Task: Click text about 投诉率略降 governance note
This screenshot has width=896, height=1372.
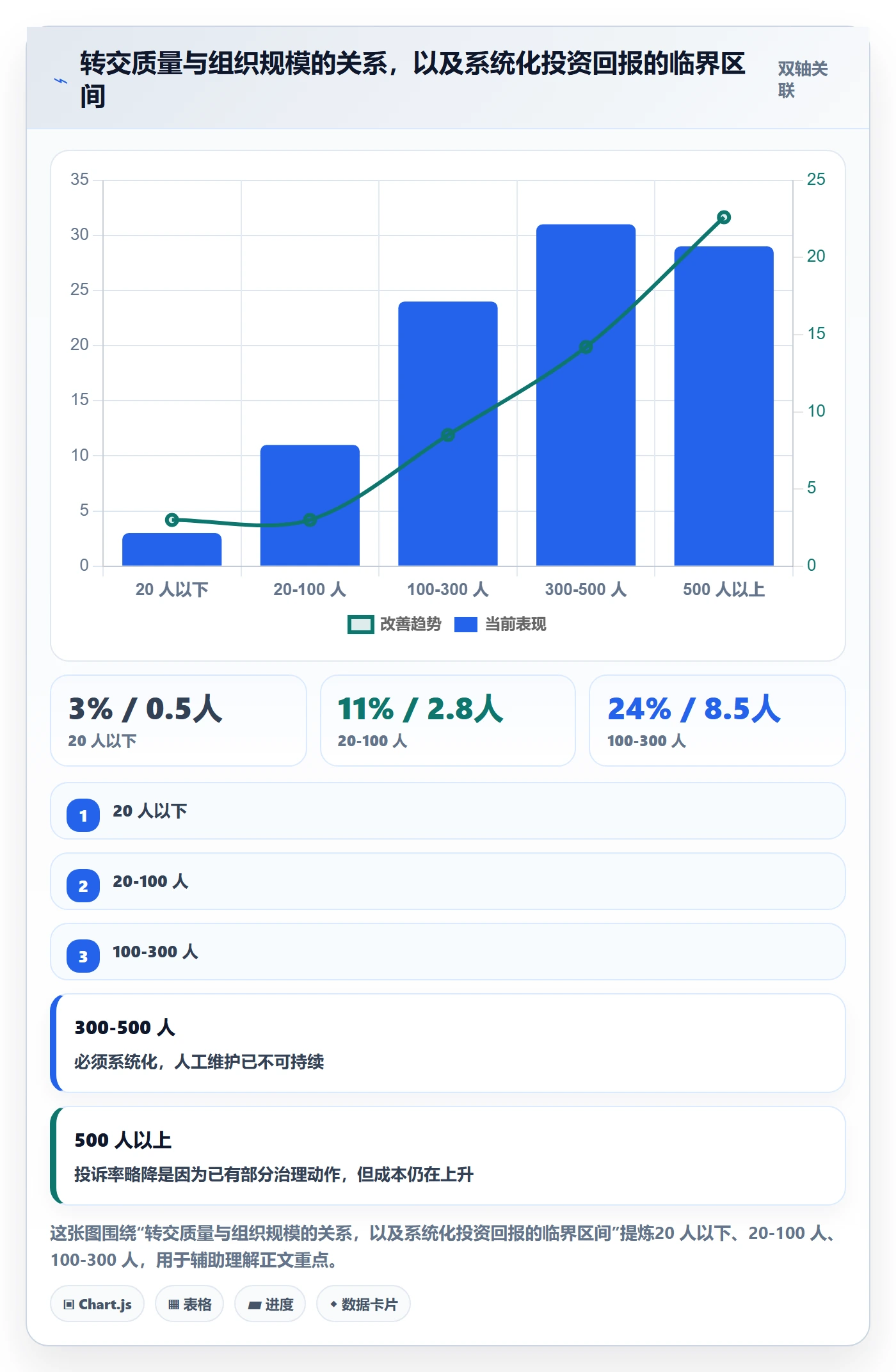Action: click(x=274, y=1175)
